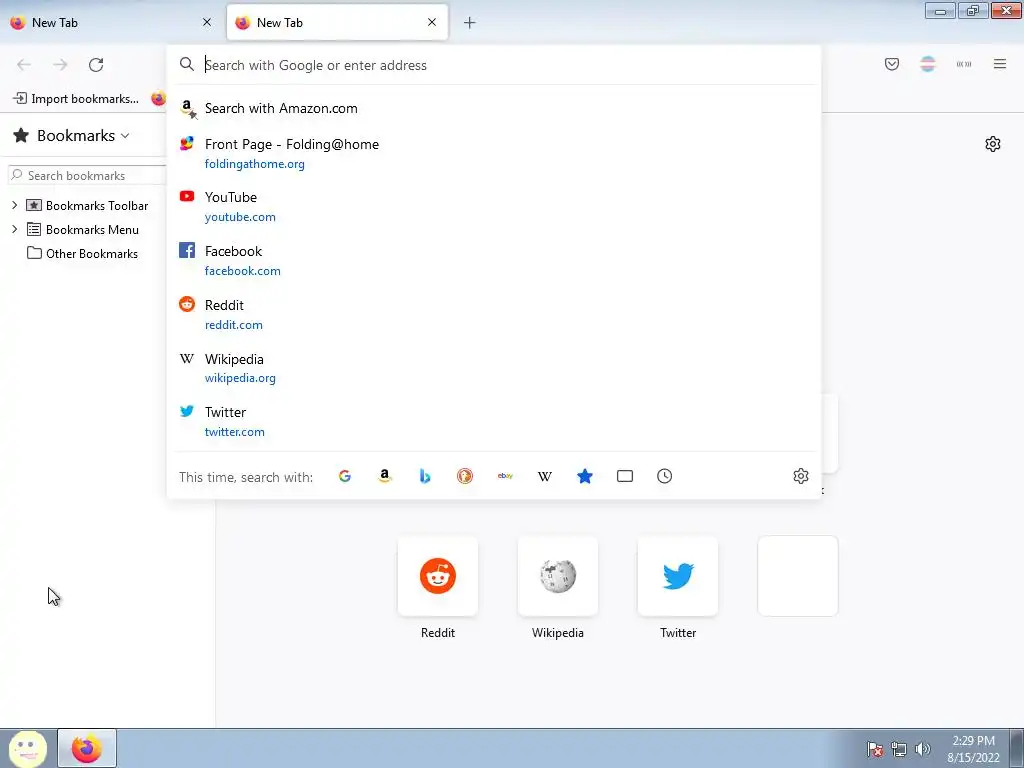Search this time with eBay icon
This screenshot has width=1024, height=768.
point(505,476)
